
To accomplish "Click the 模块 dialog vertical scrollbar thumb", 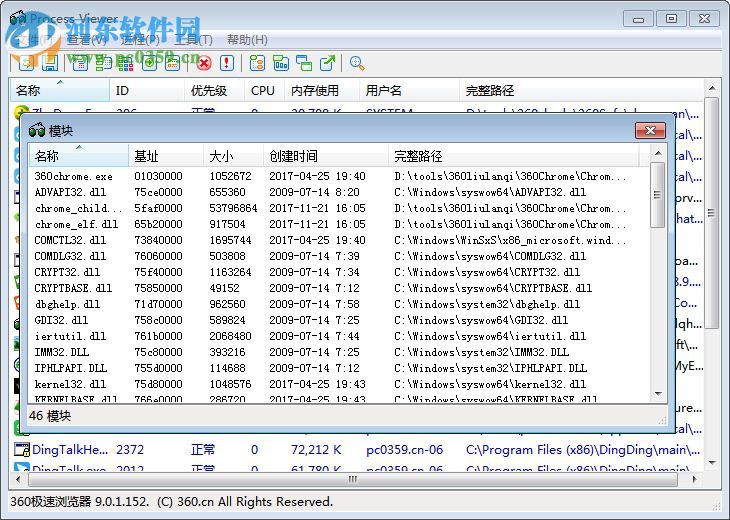I will (x=657, y=195).
